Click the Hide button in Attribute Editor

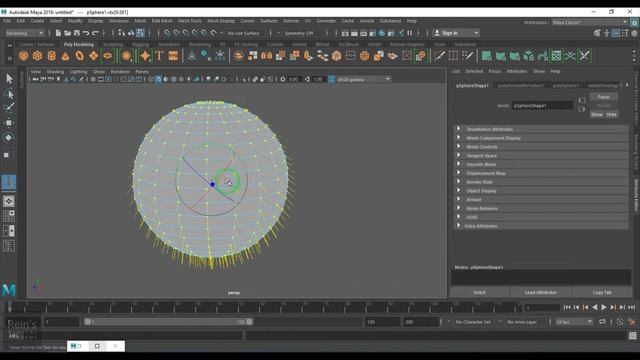[611, 115]
